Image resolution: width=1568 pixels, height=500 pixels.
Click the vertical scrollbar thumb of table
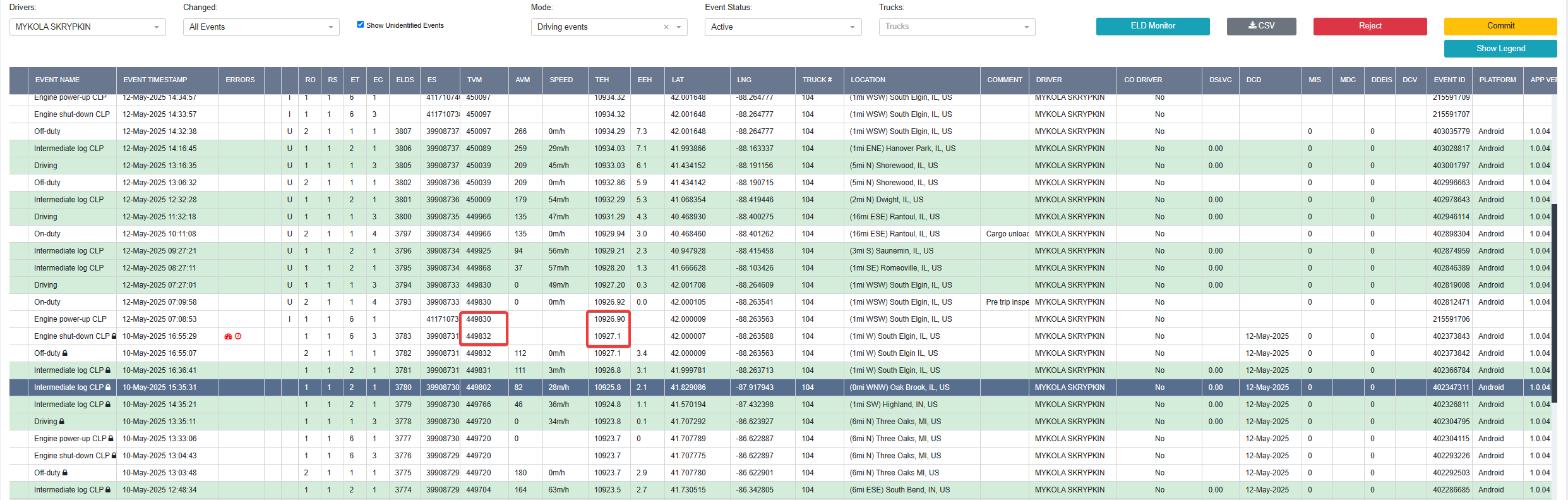(1554, 303)
